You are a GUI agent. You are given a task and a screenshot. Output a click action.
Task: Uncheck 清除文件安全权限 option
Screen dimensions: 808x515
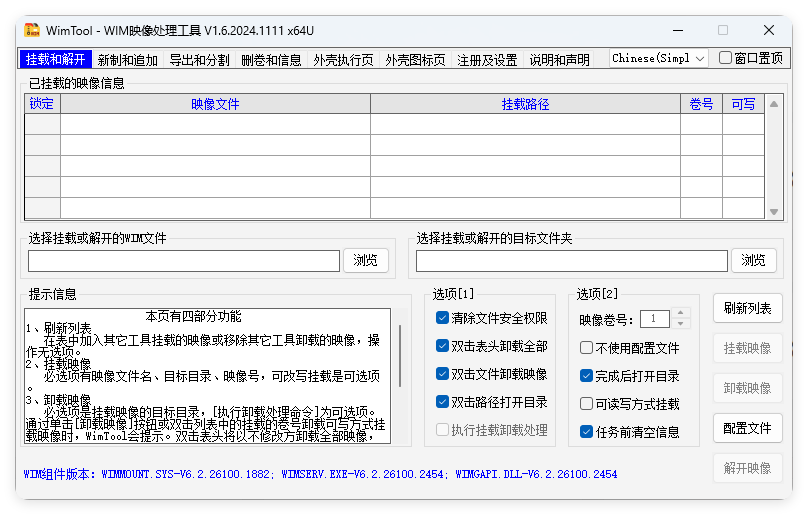click(443, 318)
